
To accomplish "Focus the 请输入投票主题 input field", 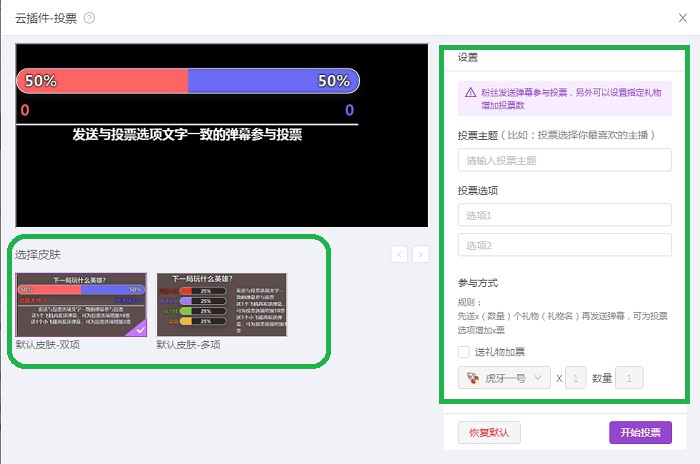I will point(565,160).
